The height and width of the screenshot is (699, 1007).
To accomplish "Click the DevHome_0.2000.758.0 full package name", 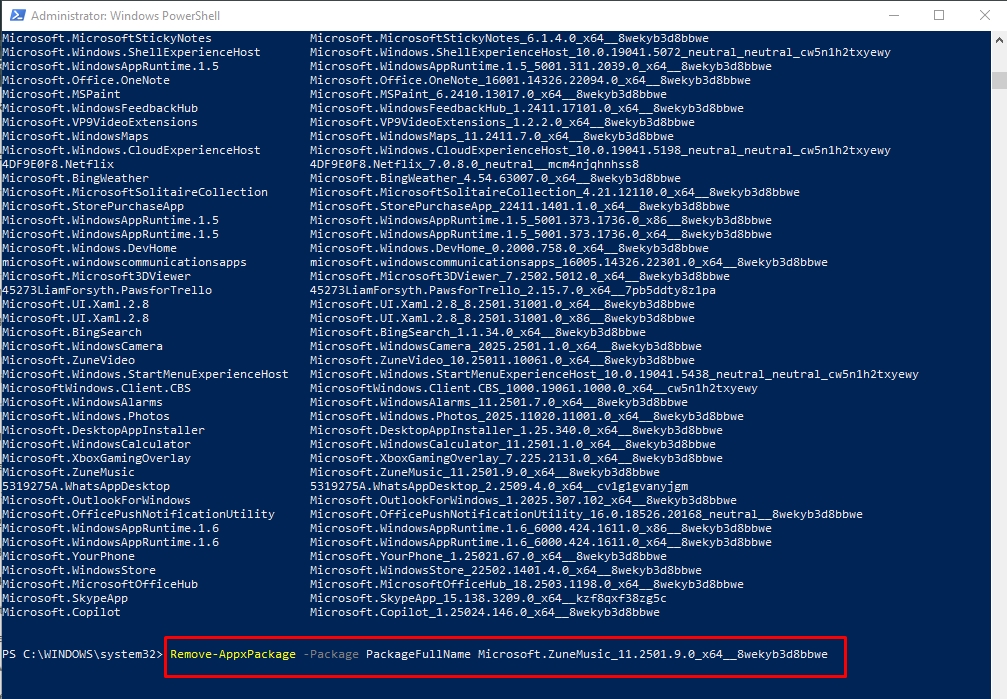I will pos(509,248).
